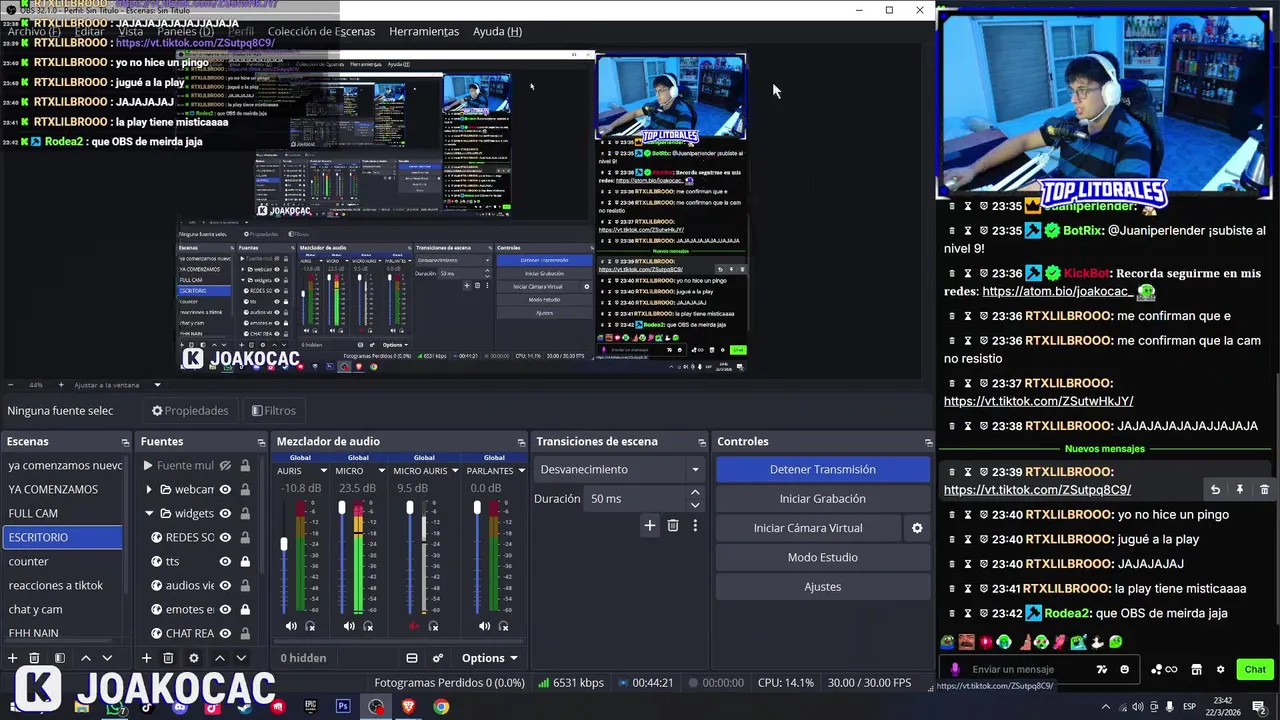The width and height of the screenshot is (1280, 720).
Task: Hide the tts source
Action: click(225, 561)
